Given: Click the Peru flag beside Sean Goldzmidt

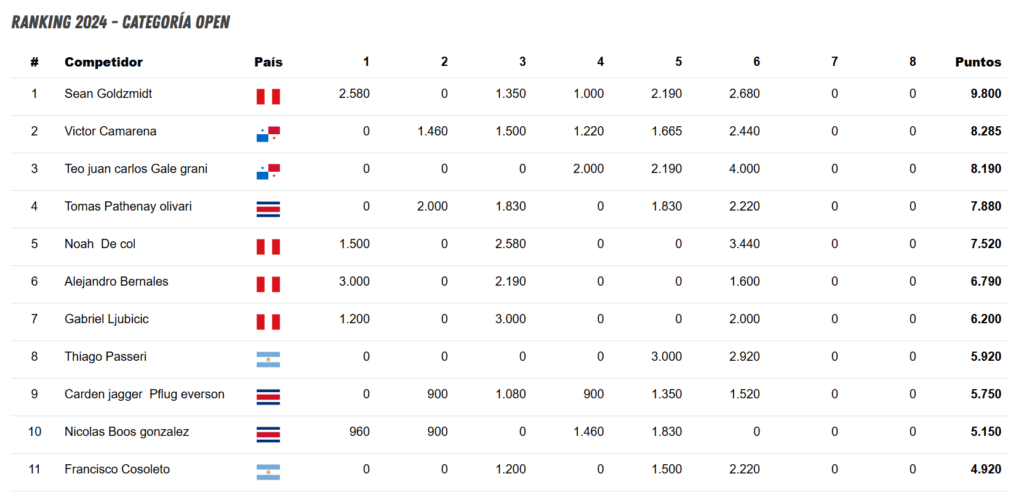Looking at the screenshot, I should (x=268, y=97).
